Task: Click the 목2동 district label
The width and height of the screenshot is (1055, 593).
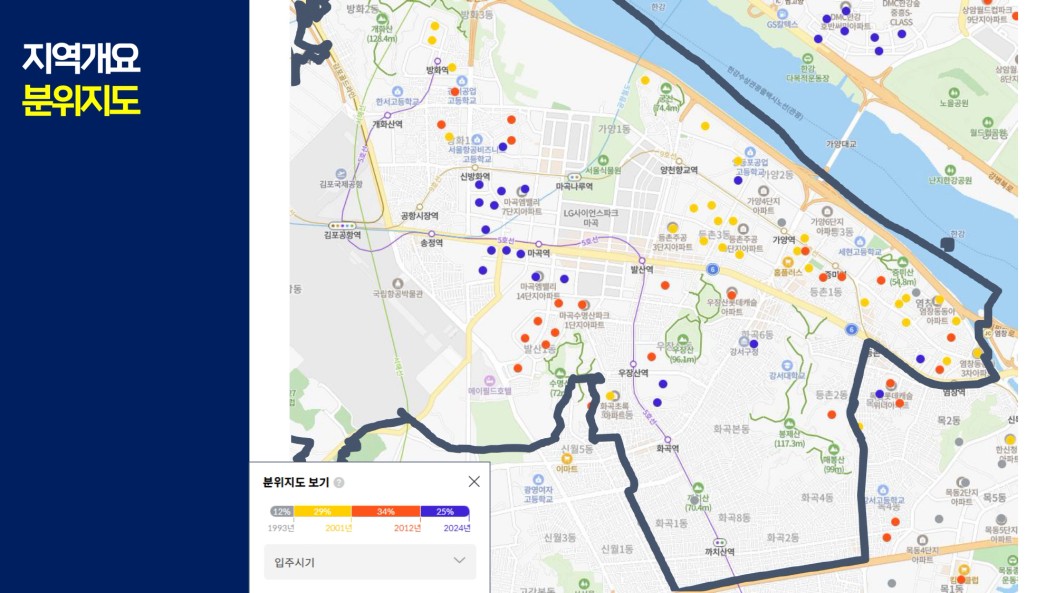Action: 949,421
